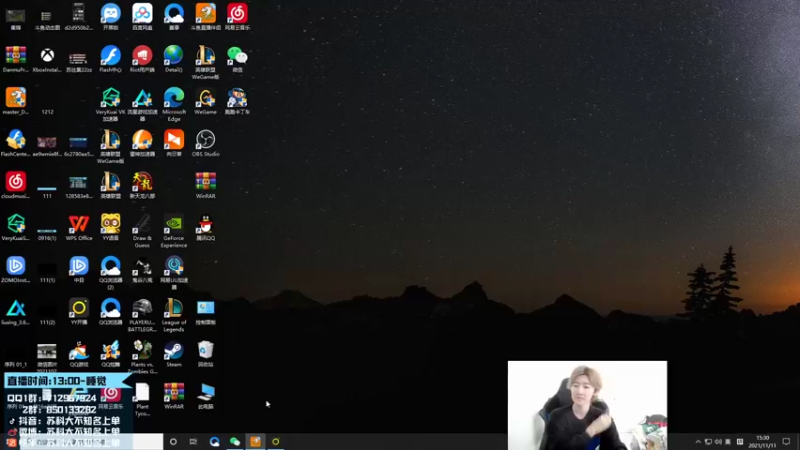This screenshot has height=450, width=800.
Task: Select Plants vs. Zombies shortcut
Action: [142, 357]
